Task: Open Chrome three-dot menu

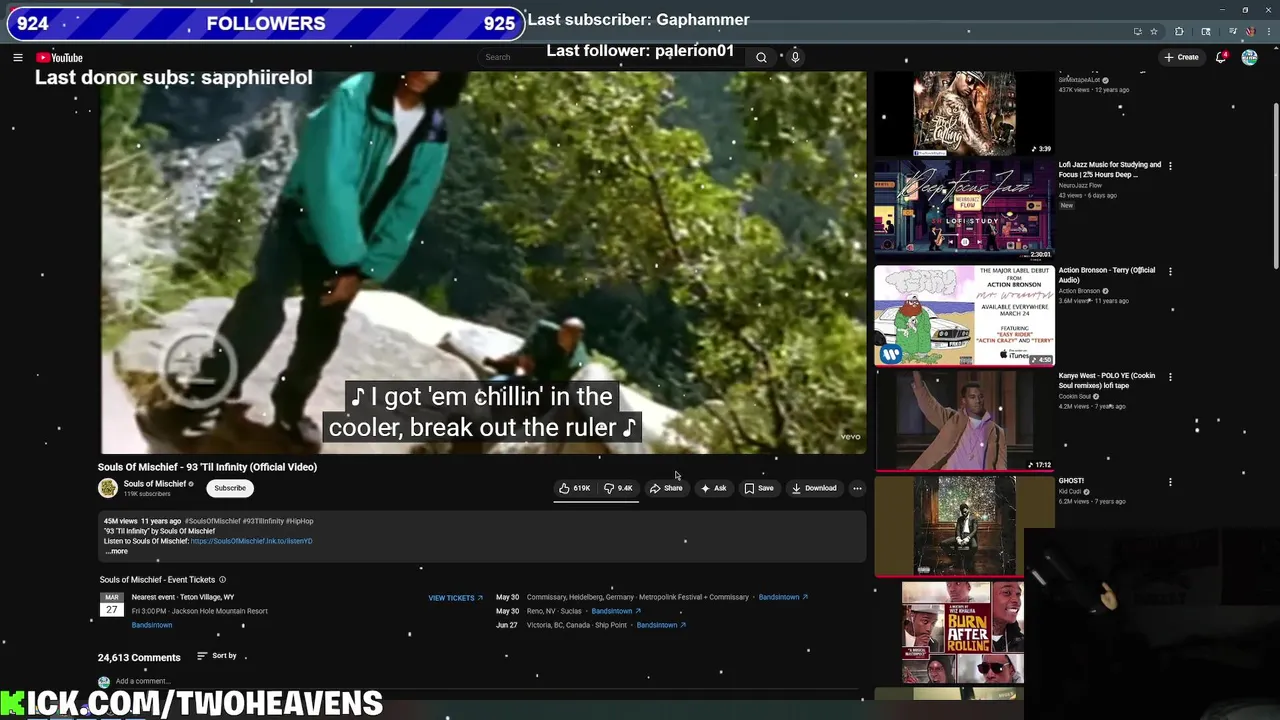Action: 1268,31
